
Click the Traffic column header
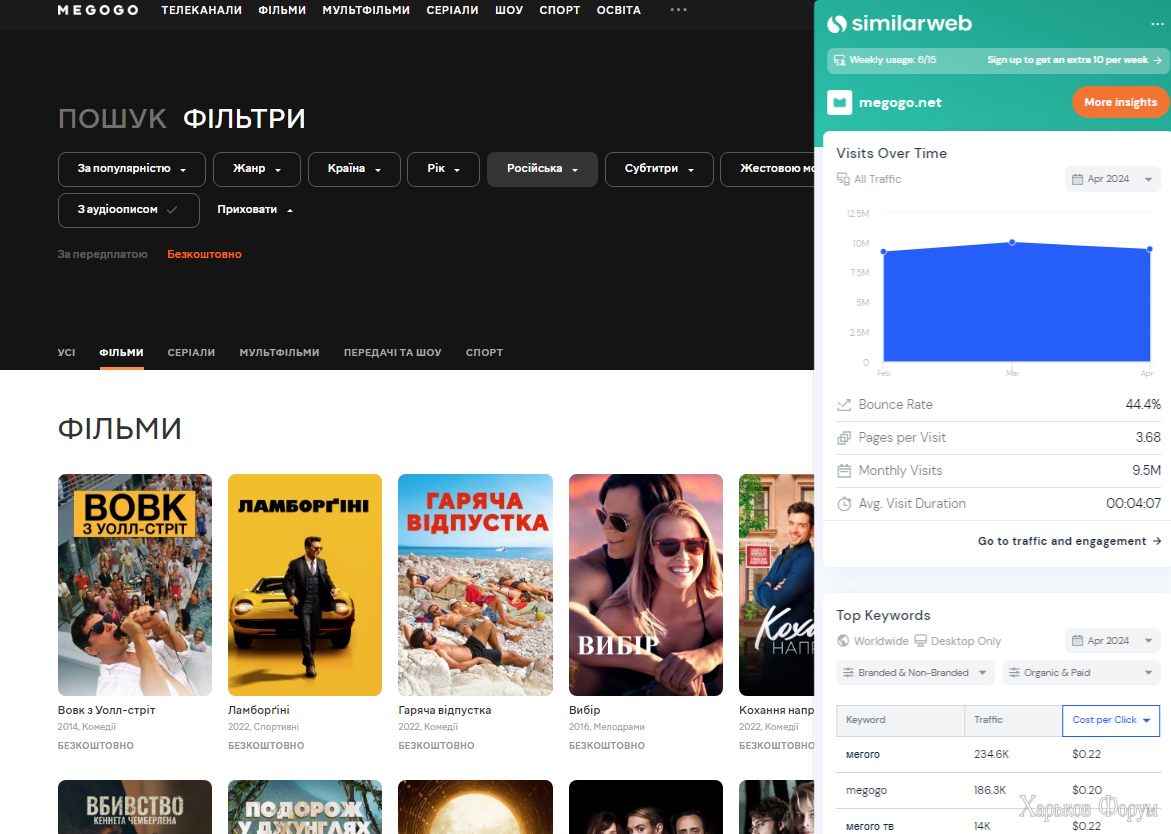click(x=1013, y=721)
